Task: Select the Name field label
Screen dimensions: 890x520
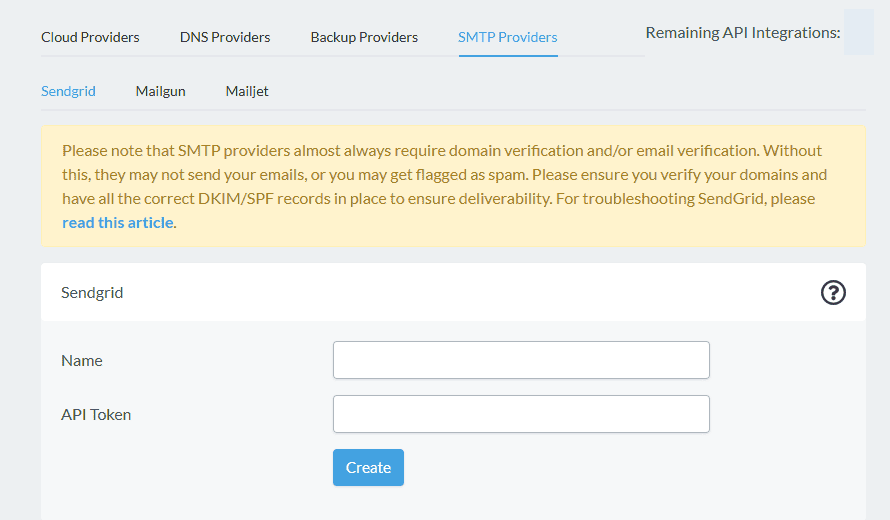Action: tap(82, 360)
